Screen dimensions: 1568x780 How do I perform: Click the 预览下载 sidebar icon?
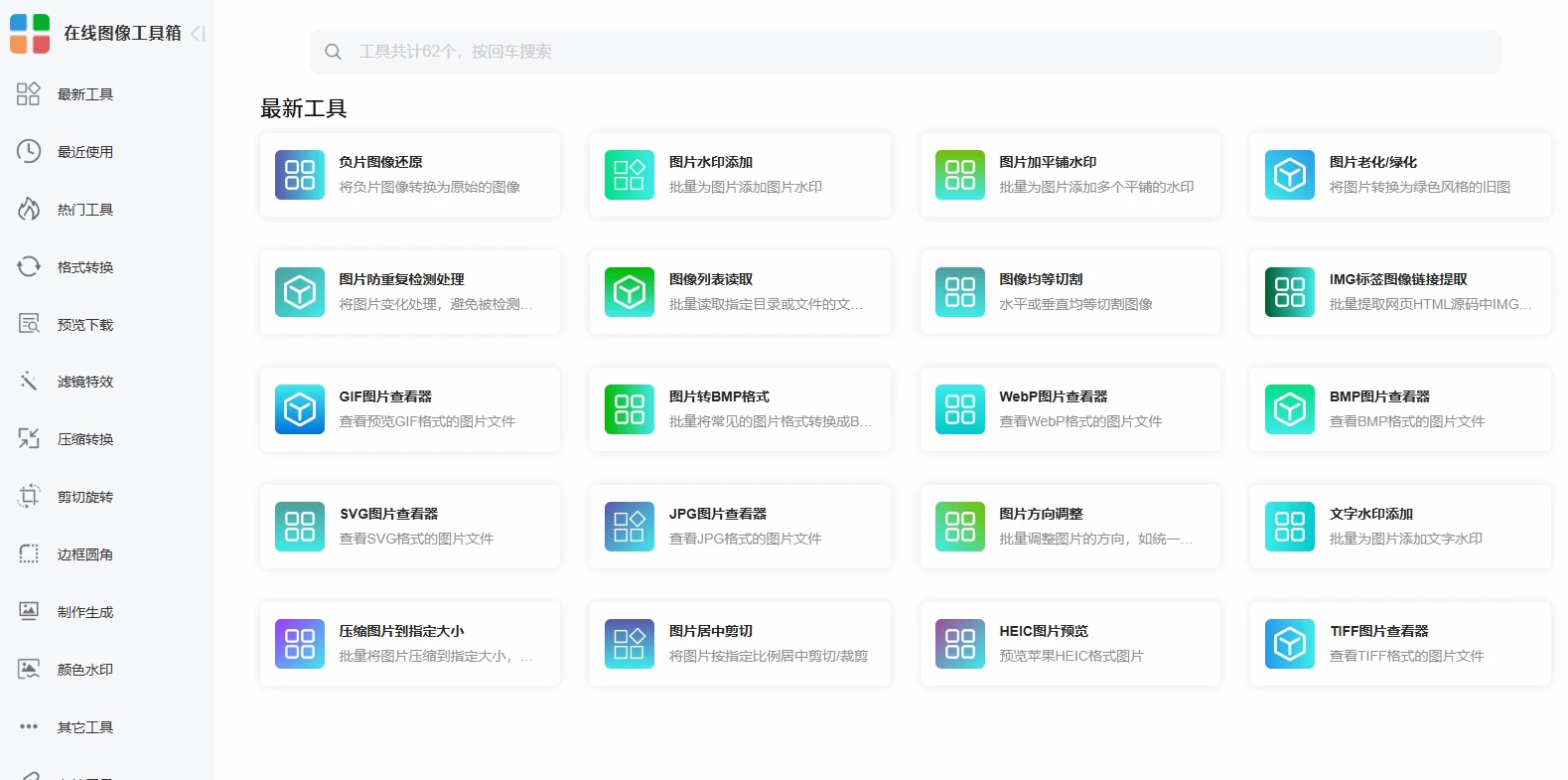[x=29, y=324]
